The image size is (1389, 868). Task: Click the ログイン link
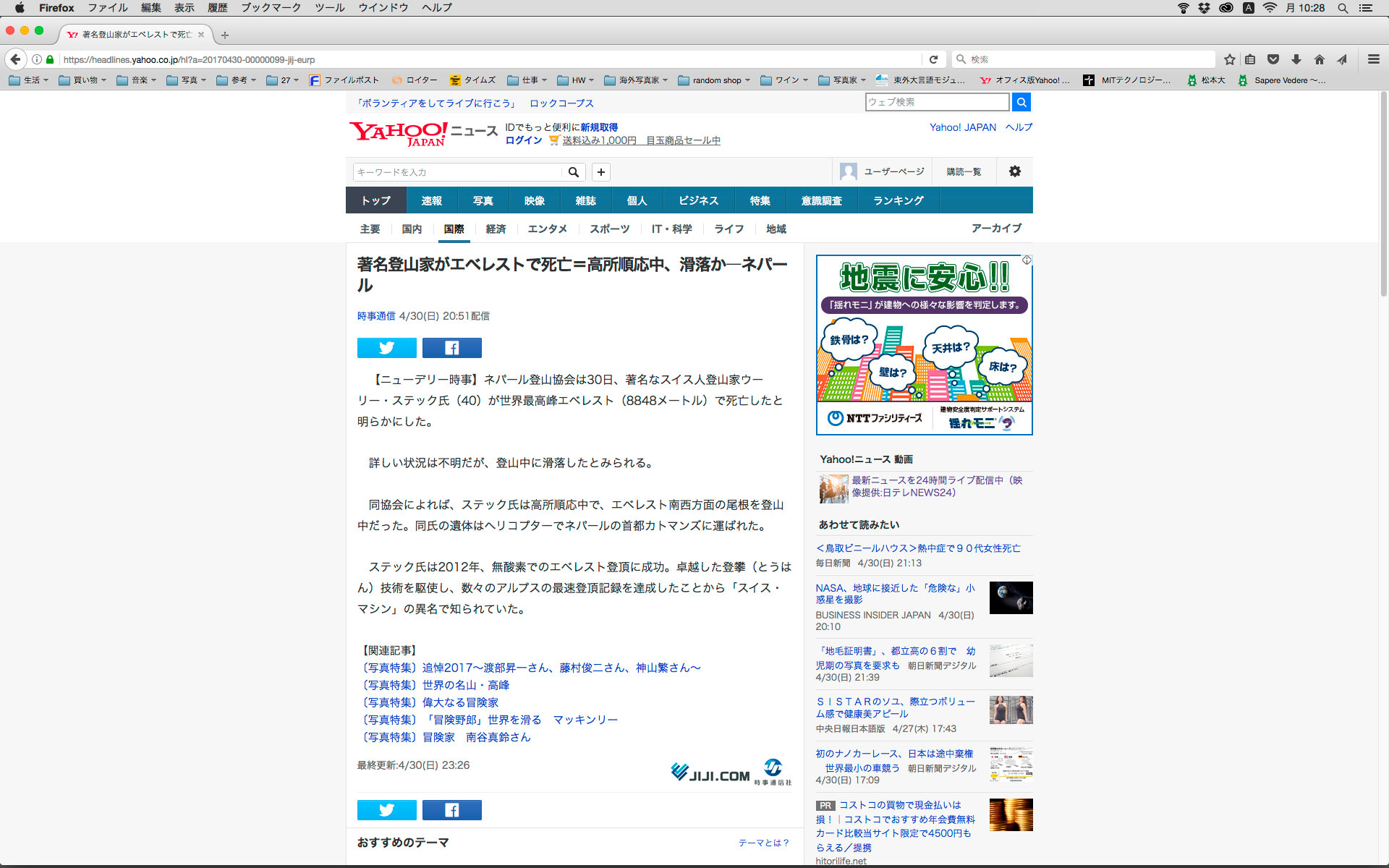tap(523, 140)
